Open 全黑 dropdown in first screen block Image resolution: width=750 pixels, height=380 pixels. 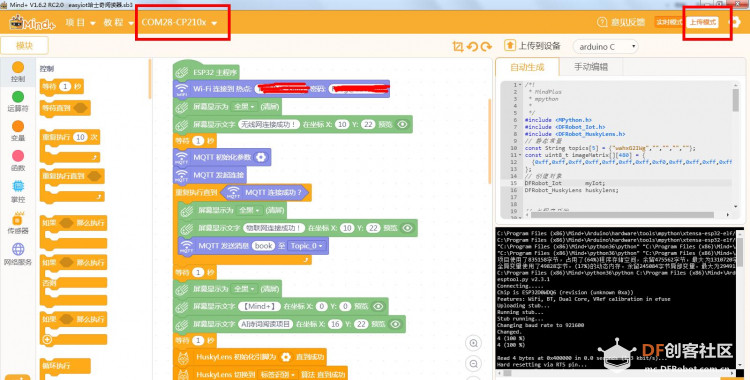click(245, 107)
